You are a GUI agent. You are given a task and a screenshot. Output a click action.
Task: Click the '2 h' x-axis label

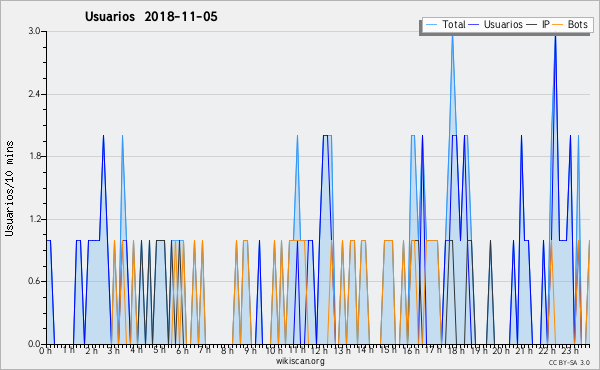point(91,350)
